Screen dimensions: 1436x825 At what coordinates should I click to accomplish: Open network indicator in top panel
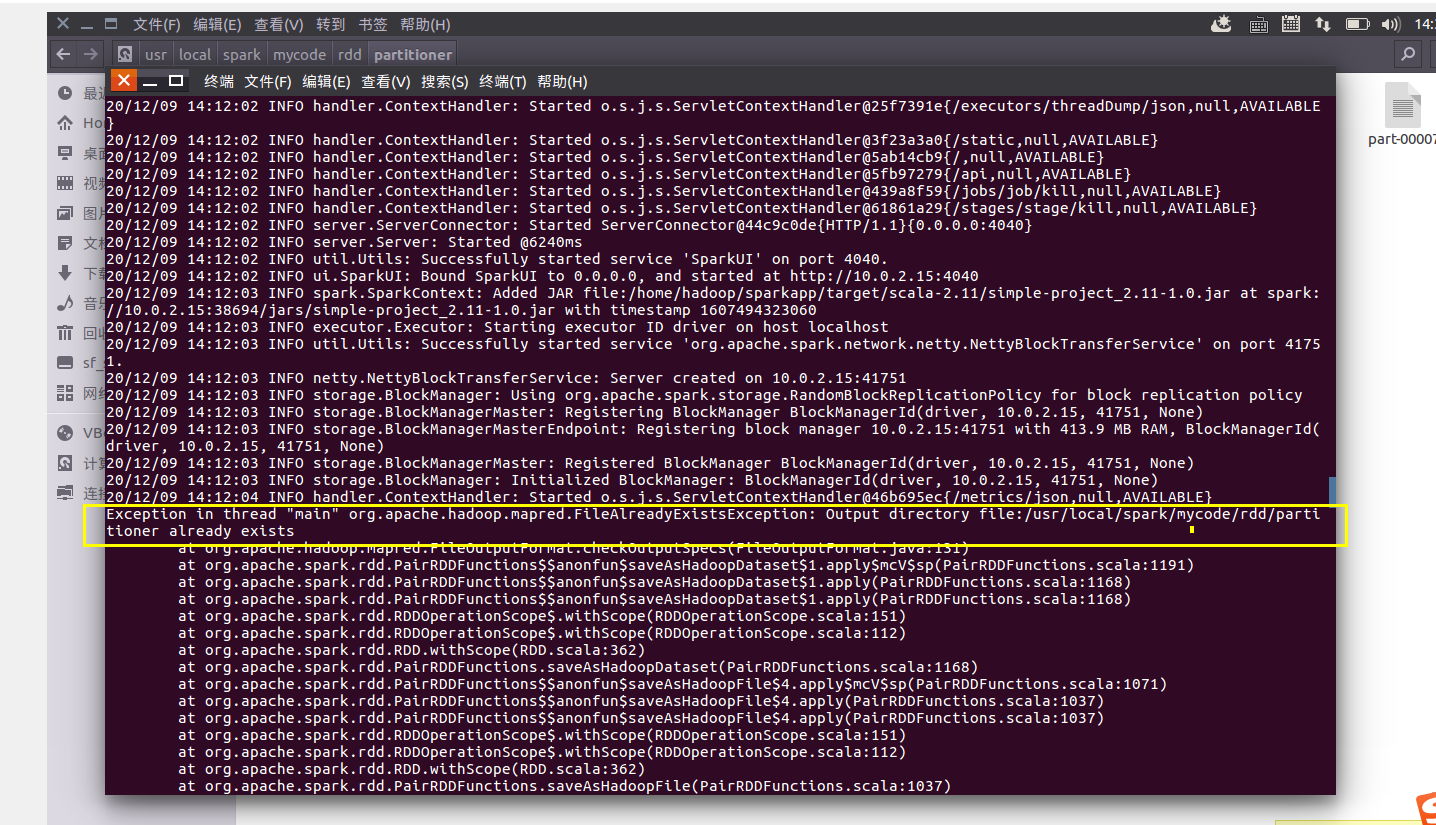[x=1322, y=24]
